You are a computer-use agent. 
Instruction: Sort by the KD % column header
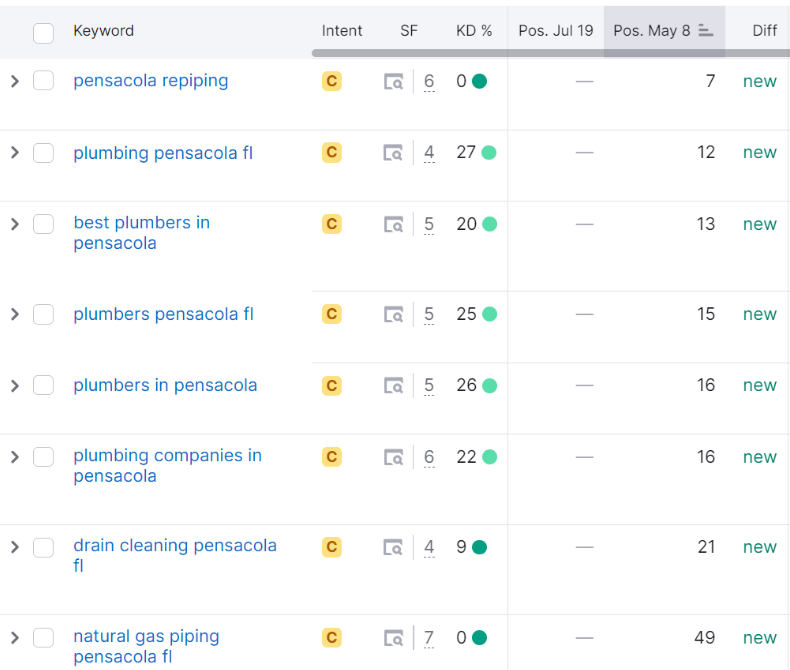click(474, 31)
